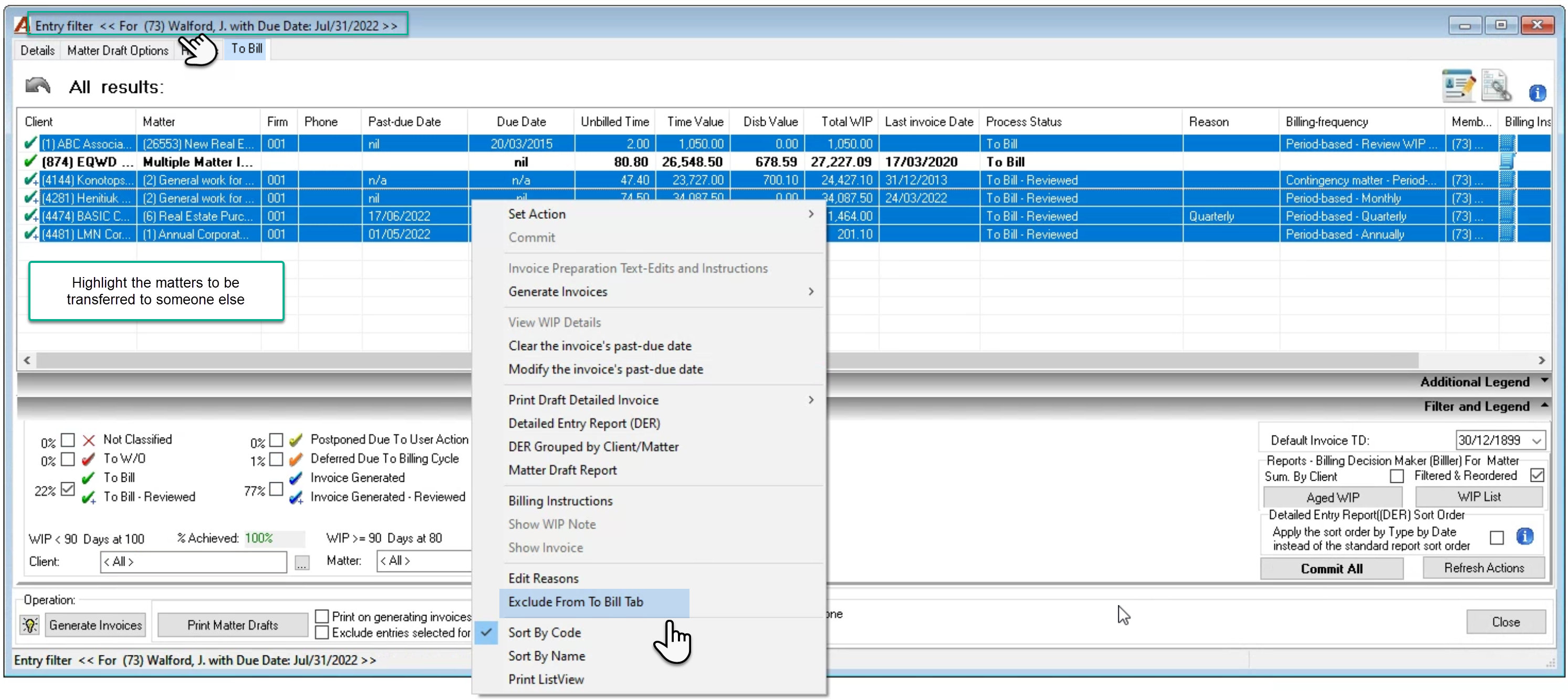Click the back arrow beside All results
1568x699 pixels.
click(x=38, y=86)
